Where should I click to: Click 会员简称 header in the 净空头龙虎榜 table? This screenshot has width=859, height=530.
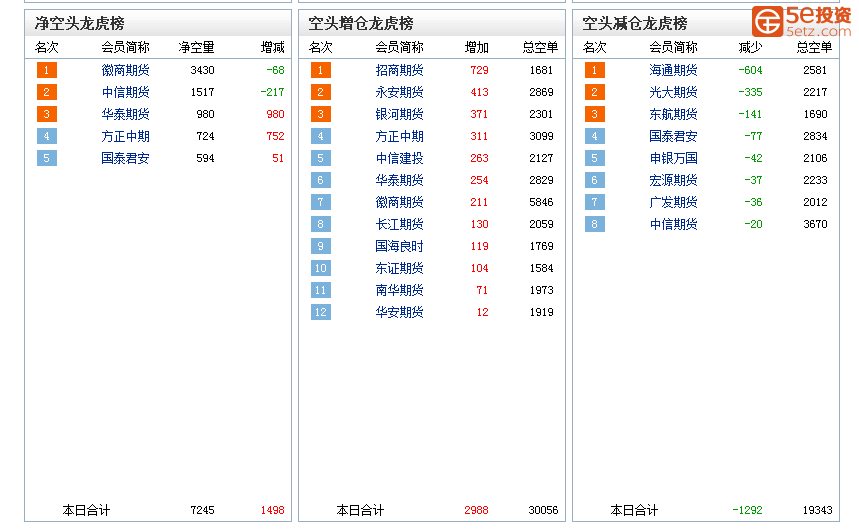[125, 48]
